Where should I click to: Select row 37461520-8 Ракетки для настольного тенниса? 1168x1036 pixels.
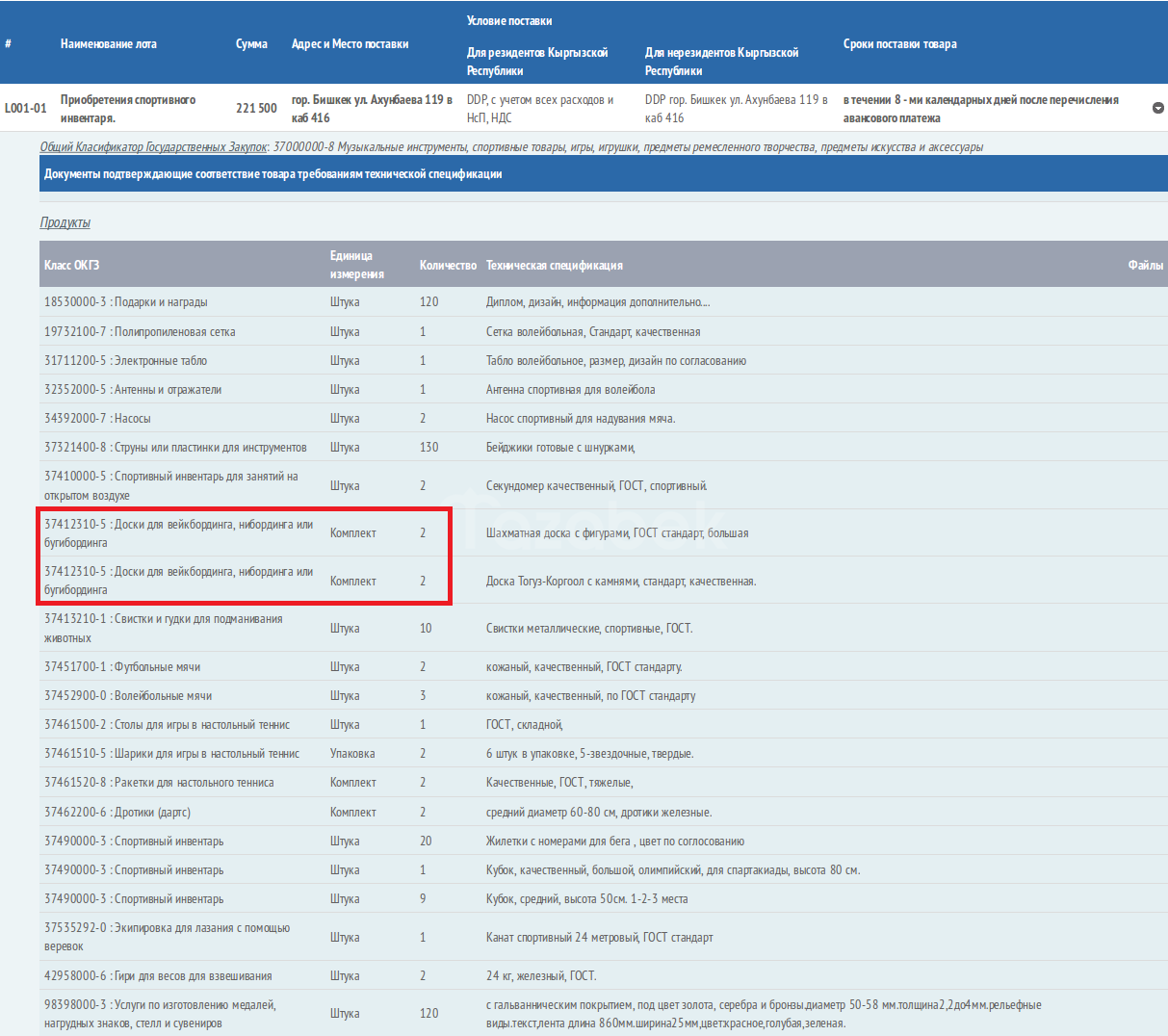tap(604, 782)
